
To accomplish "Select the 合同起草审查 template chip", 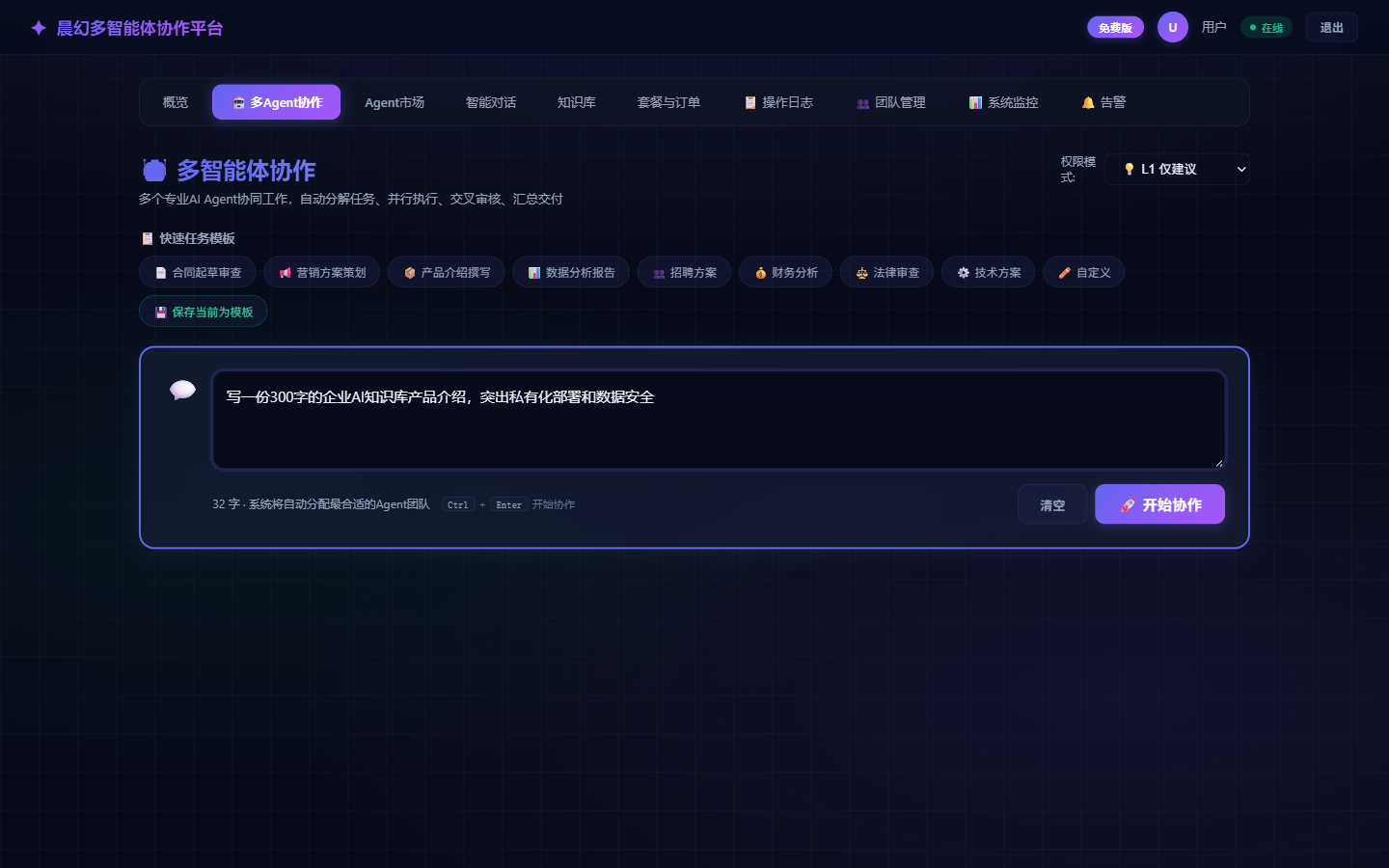I will (198, 272).
